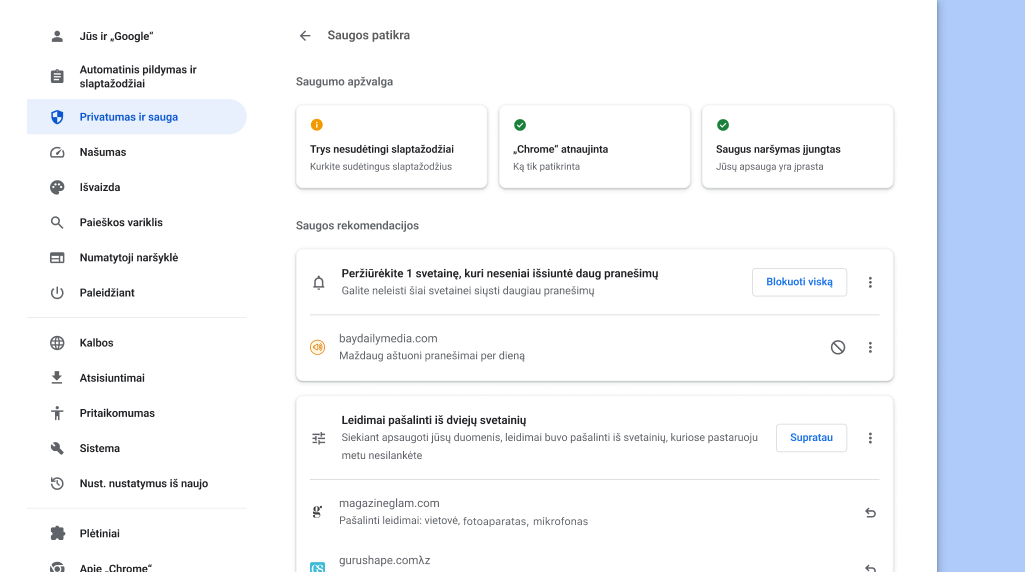Click the reset clock icon beside Nust. nustatymus
1025x572 pixels.
(57, 484)
